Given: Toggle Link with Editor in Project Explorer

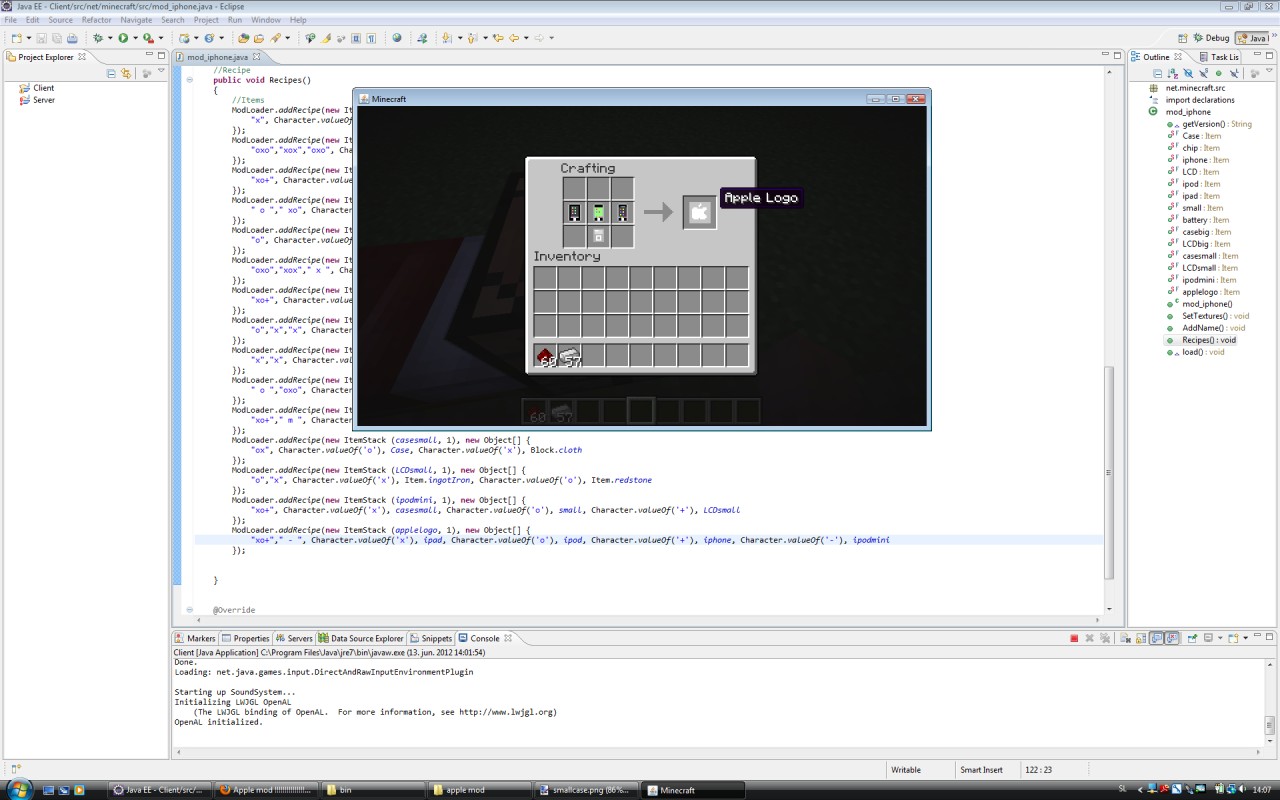Looking at the screenshot, I should (126, 73).
